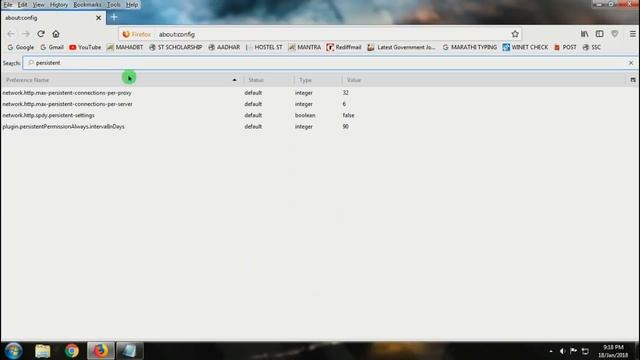Open File Explorer from the taskbar
The image size is (640, 360).
click(x=42, y=351)
